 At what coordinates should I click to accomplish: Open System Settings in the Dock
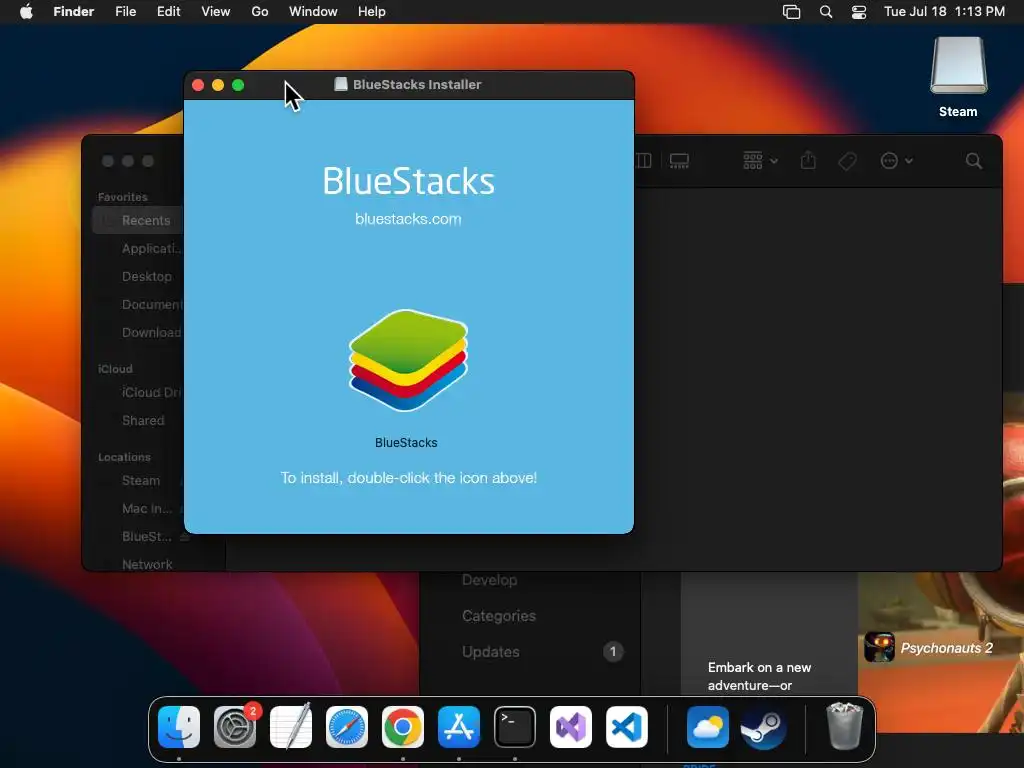coord(235,727)
